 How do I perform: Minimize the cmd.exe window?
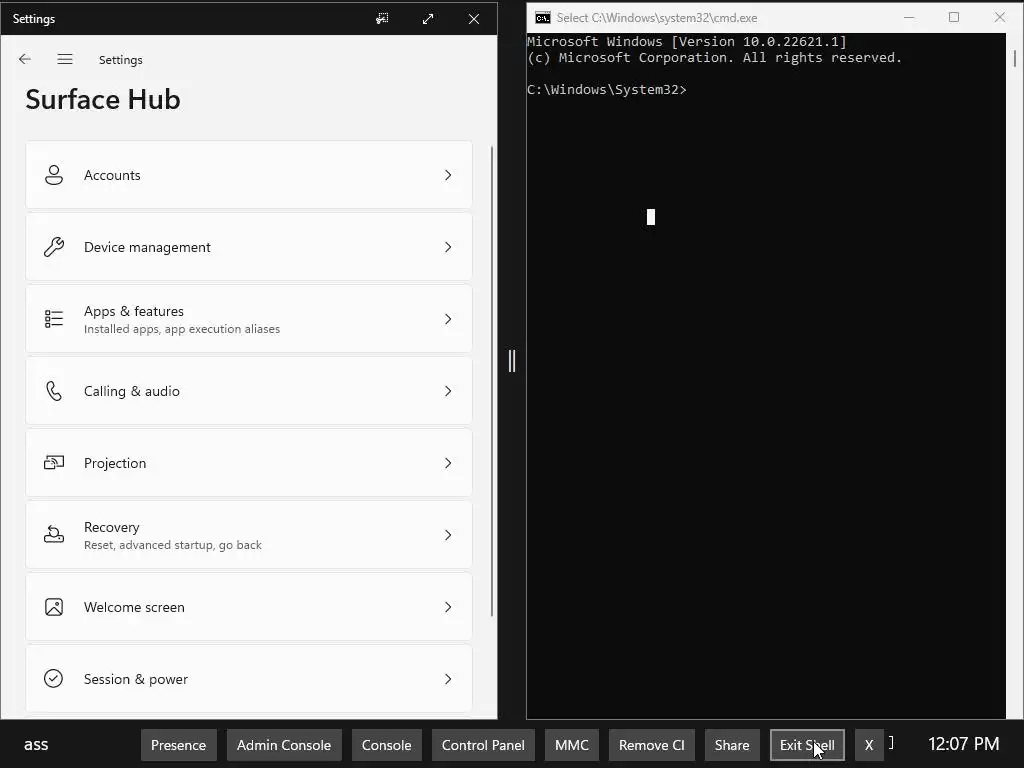tap(909, 18)
